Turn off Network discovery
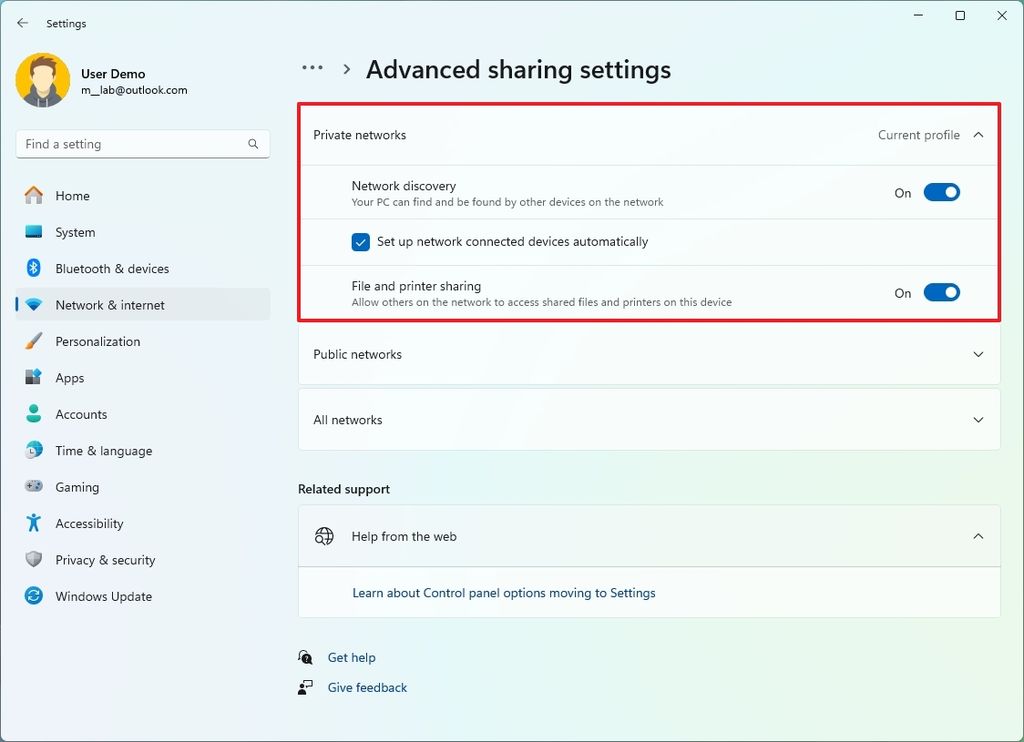Screen dimensions: 1024x742 [x=940, y=192]
